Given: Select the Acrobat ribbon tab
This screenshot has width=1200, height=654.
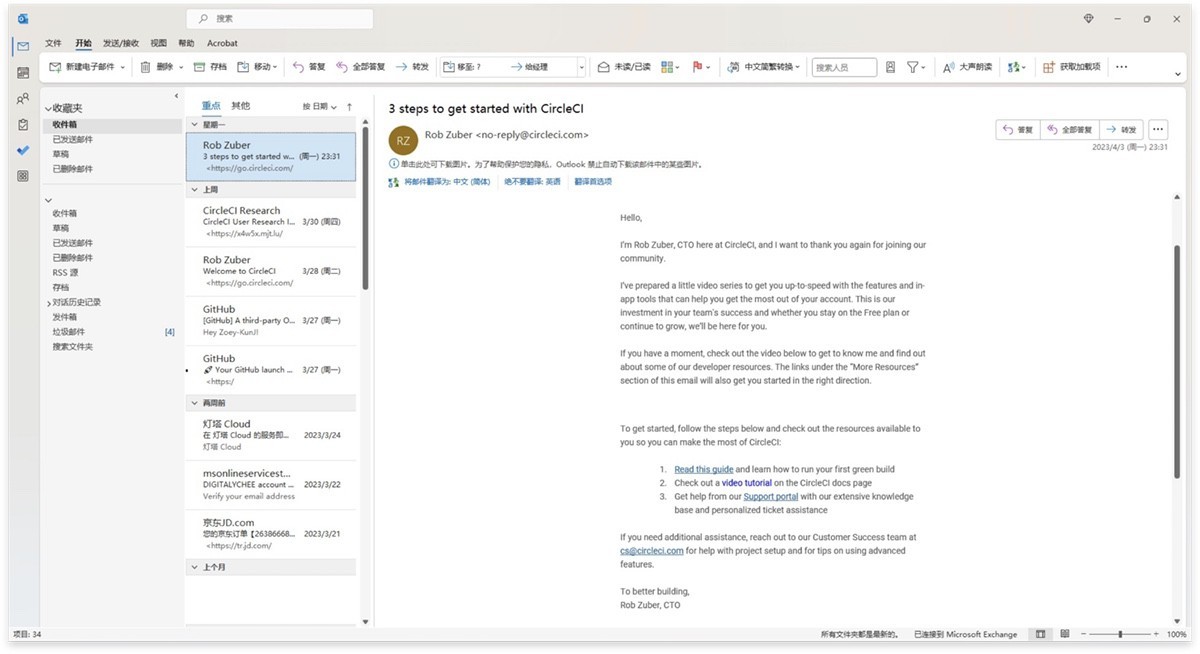Looking at the screenshot, I should tap(222, 43).
